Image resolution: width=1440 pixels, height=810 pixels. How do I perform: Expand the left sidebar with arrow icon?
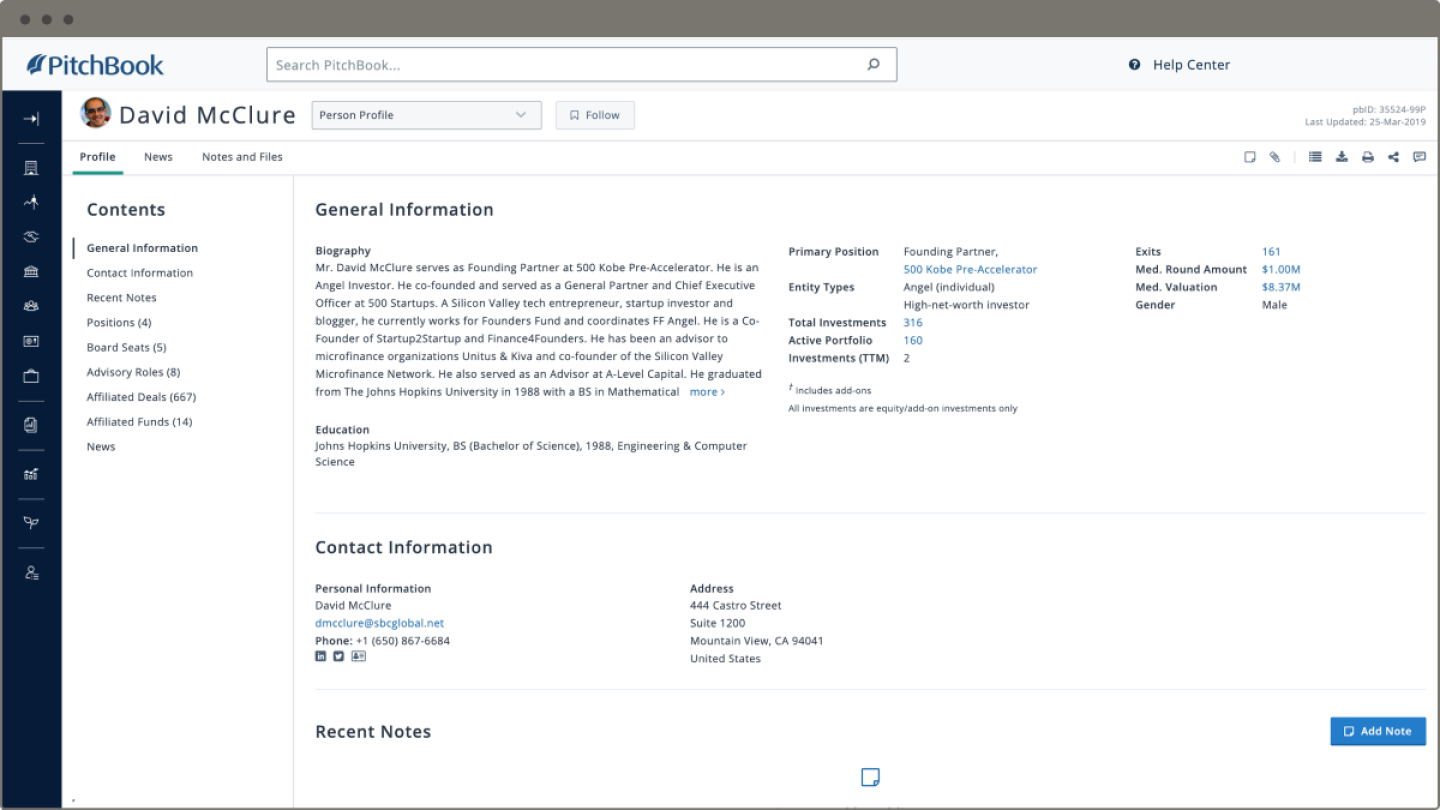coord(31,119)
